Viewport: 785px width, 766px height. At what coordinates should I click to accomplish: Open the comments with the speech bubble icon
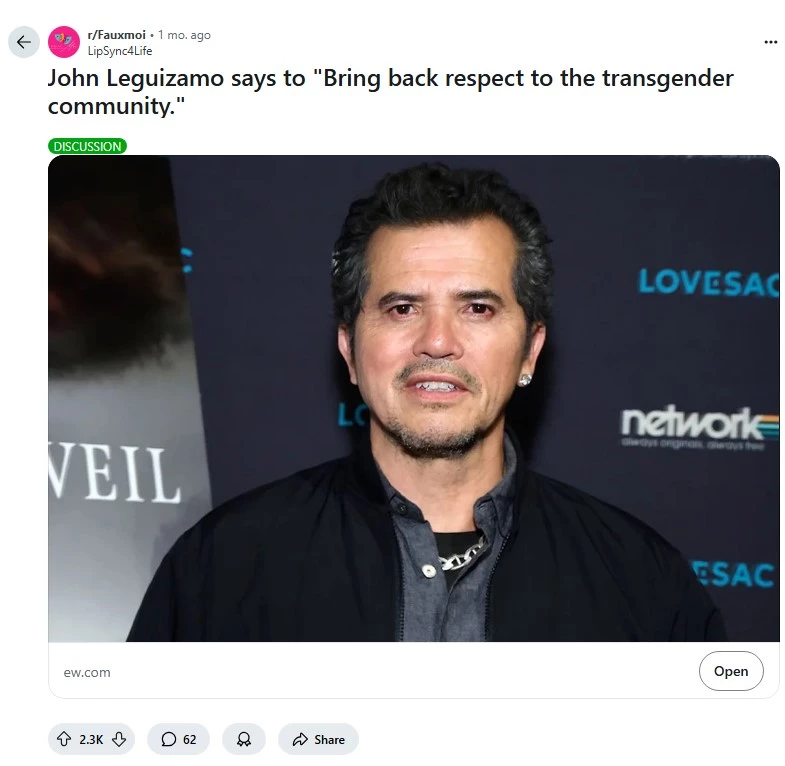coord(169,739)
